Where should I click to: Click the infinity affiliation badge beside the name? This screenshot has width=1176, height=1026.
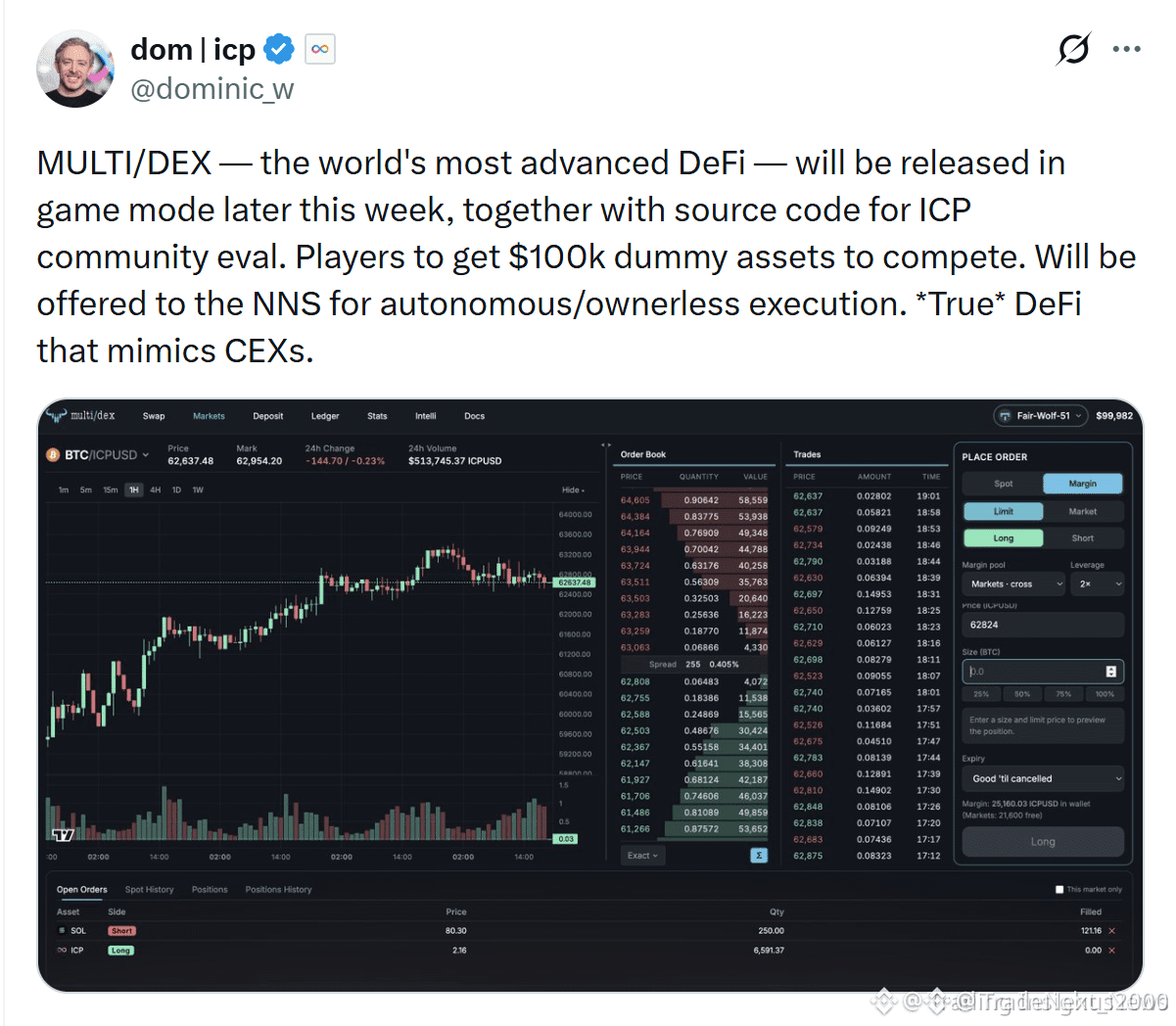[320, 49]
